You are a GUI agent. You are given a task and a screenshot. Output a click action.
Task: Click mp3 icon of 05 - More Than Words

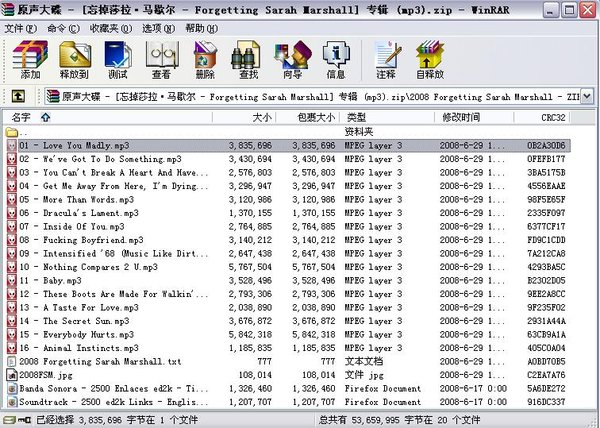tap(12, 200)
